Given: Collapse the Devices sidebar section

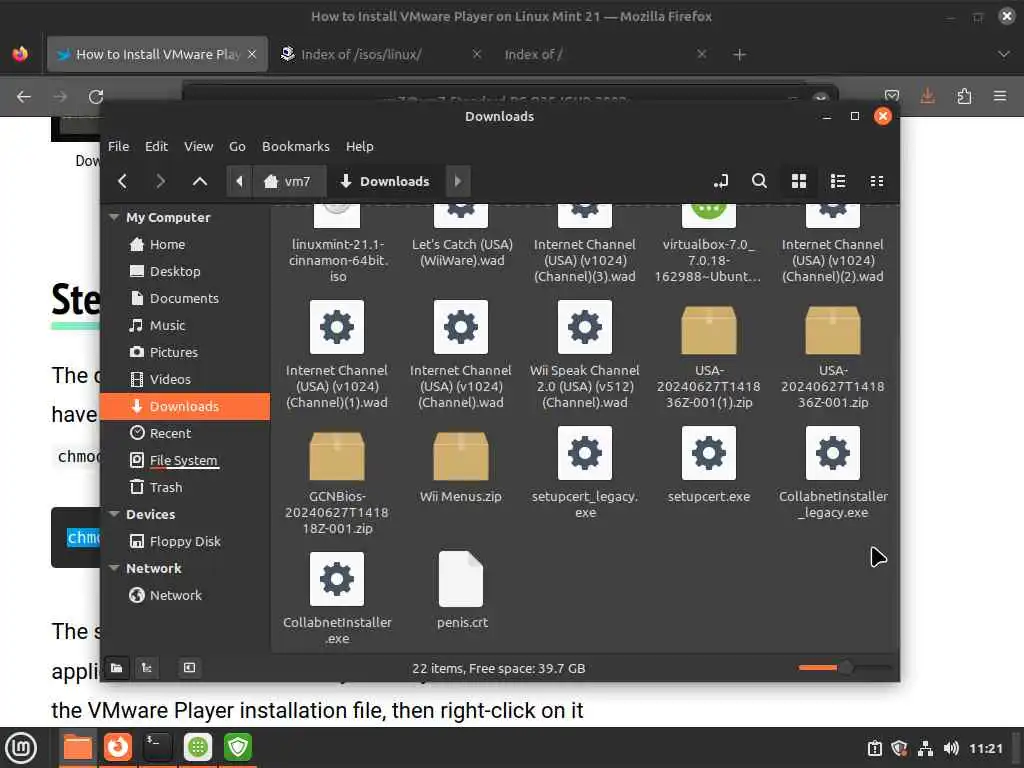Looking at the screenshot, I should tap(114, 514).
